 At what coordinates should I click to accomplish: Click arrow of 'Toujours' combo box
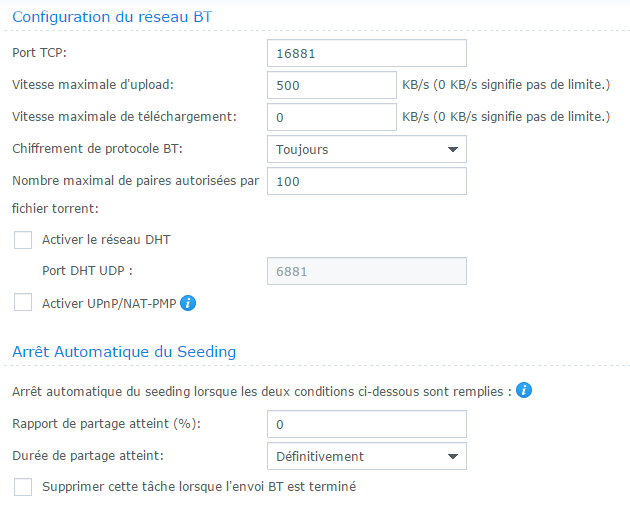coord(451,150)
